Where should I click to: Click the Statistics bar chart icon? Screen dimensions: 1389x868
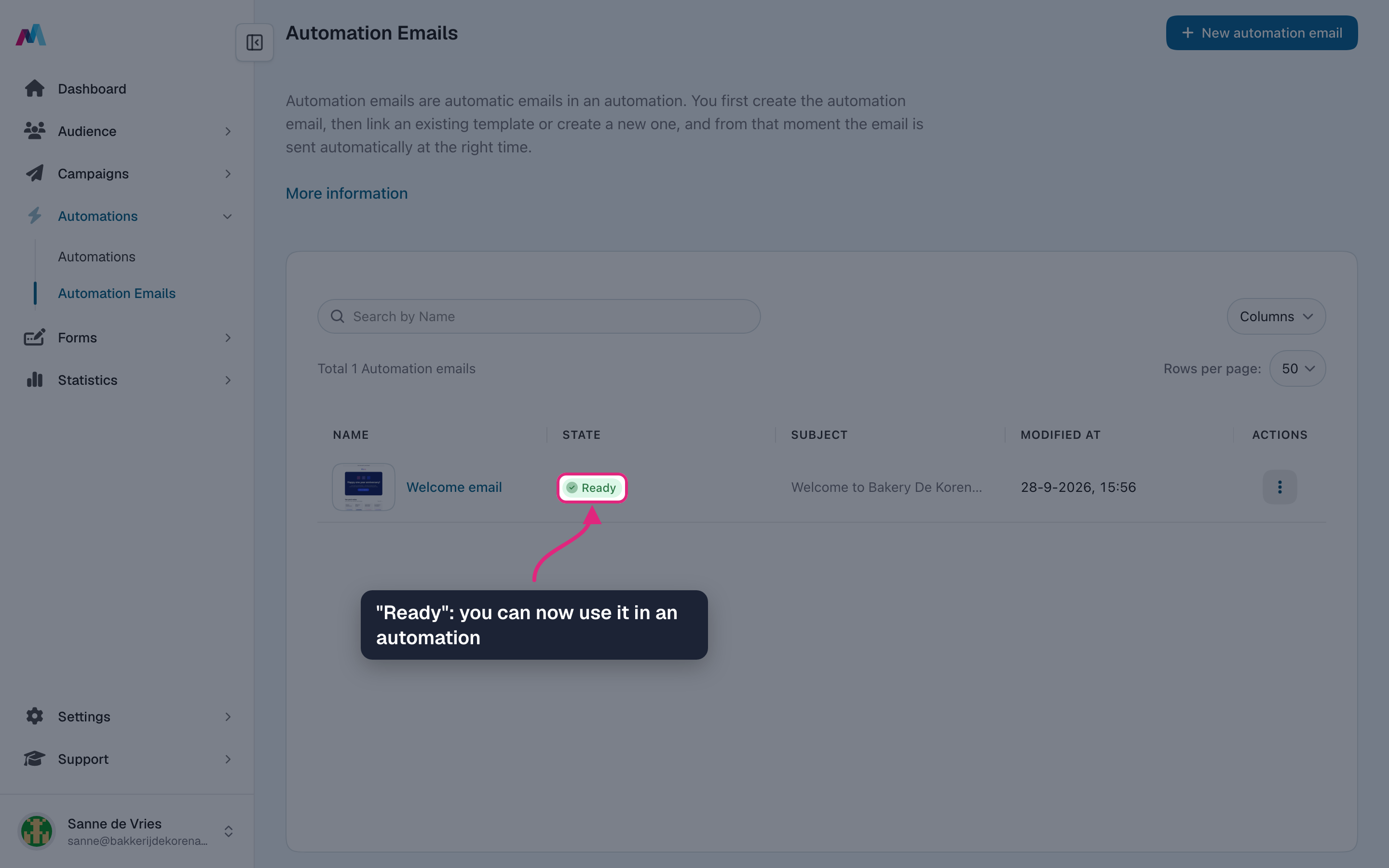tap(34, 380)
